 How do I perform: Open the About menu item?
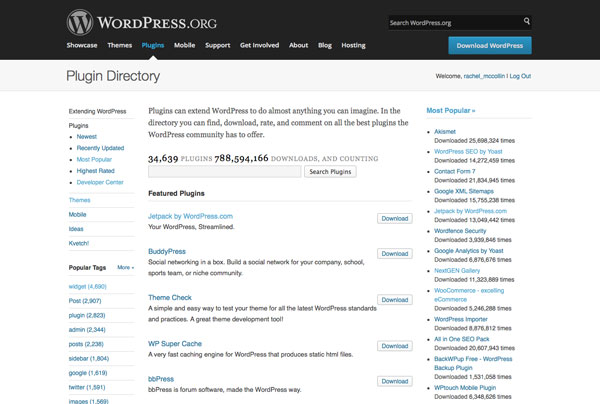pyautogui.click(x=298, y=45)
